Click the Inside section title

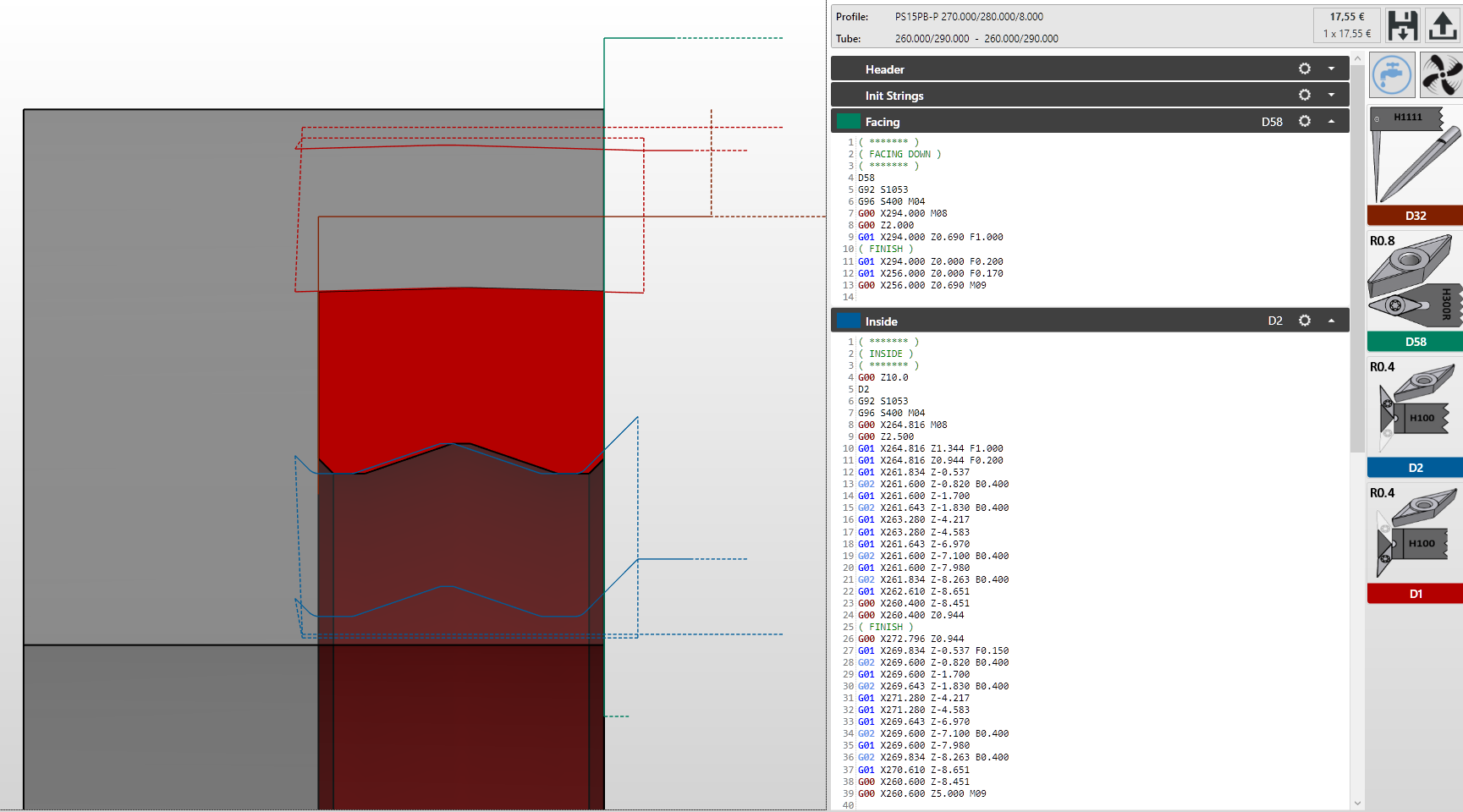click(x=881, y=321)
